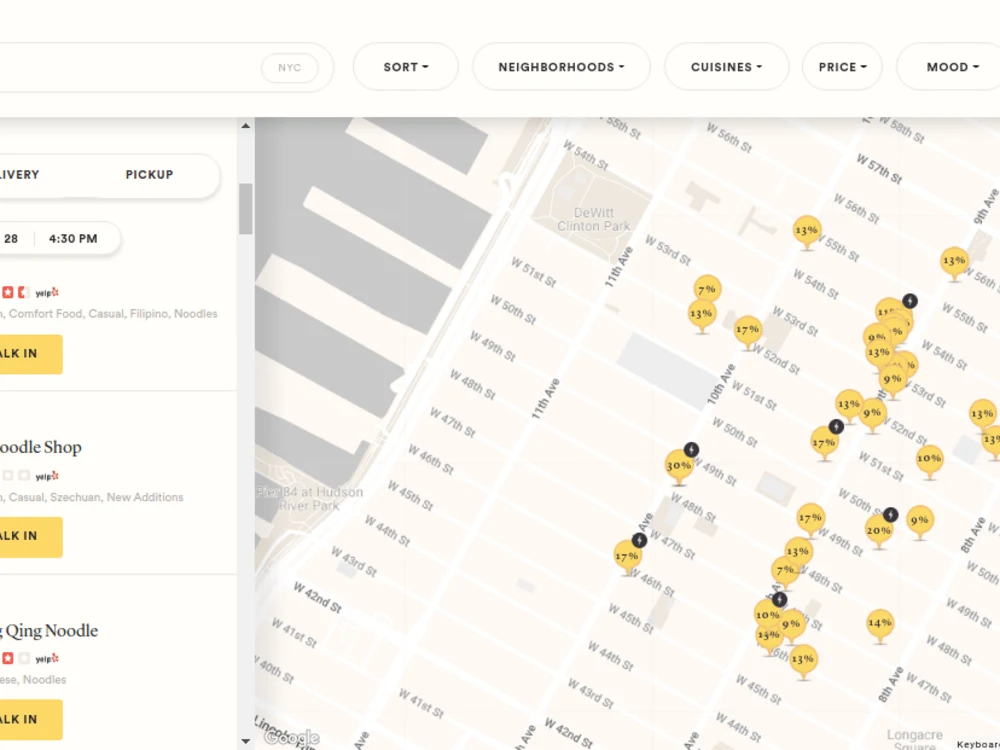Viewport: 1000px width, 750px height.
Task: Open the CUISINES filter dropdown
Action: pos(726,67)
